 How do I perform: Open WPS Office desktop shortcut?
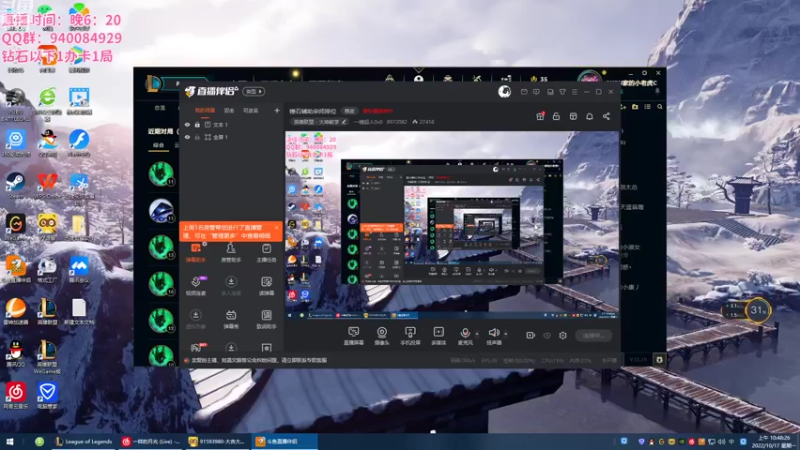point(47,185)
